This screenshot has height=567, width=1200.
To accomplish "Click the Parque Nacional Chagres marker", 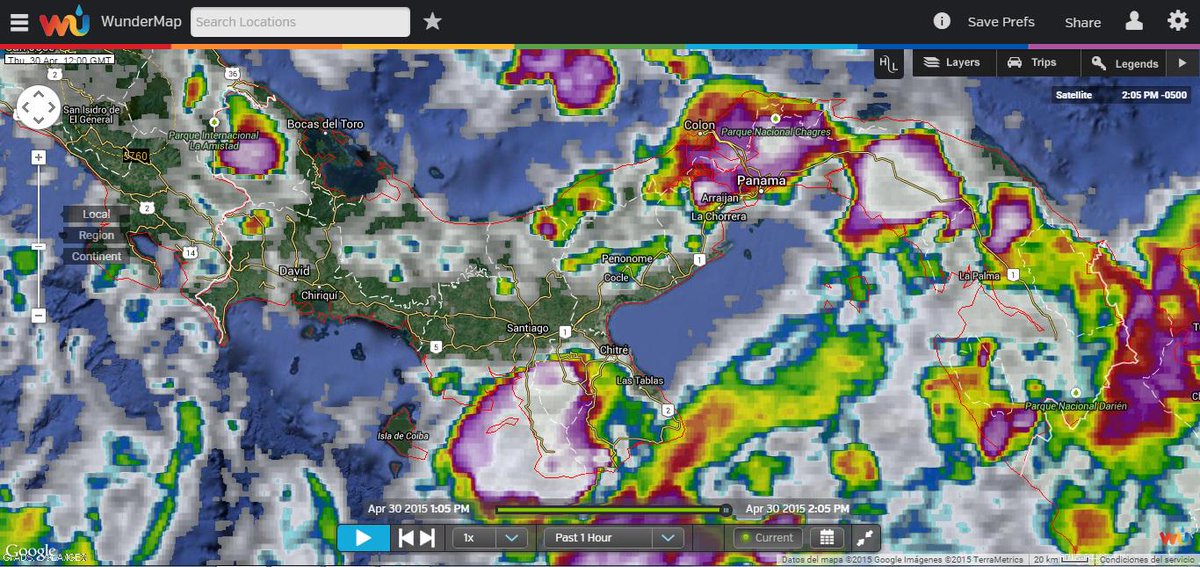I will (x=773, y=119).
